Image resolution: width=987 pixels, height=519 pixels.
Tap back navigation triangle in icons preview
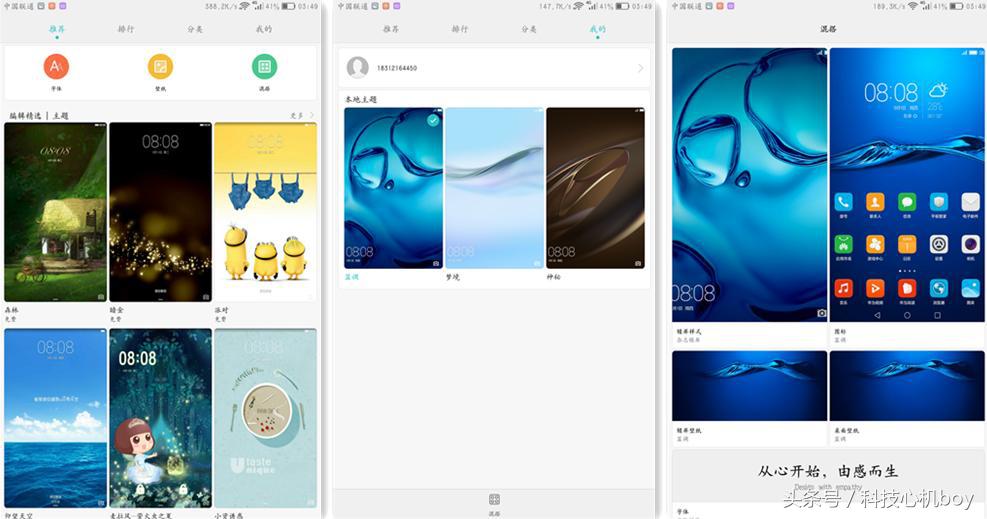pyautogui.click(x=877, y=315)
